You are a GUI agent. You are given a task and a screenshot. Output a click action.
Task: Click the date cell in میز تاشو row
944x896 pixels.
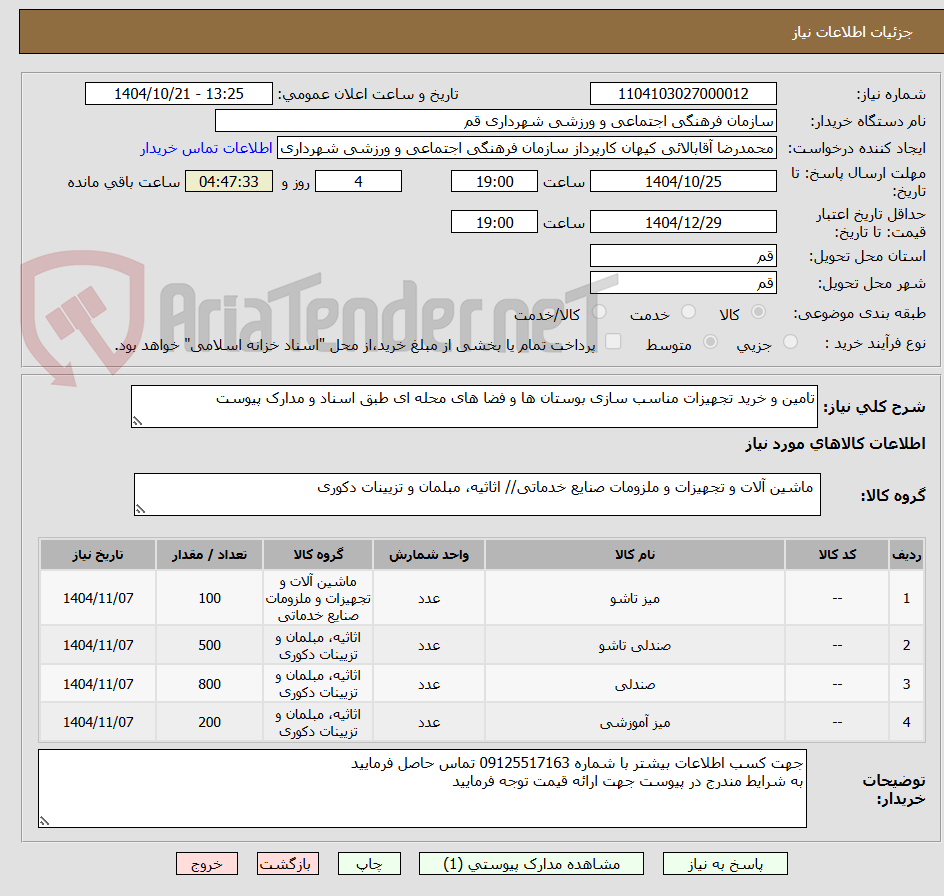coord(98,598)
